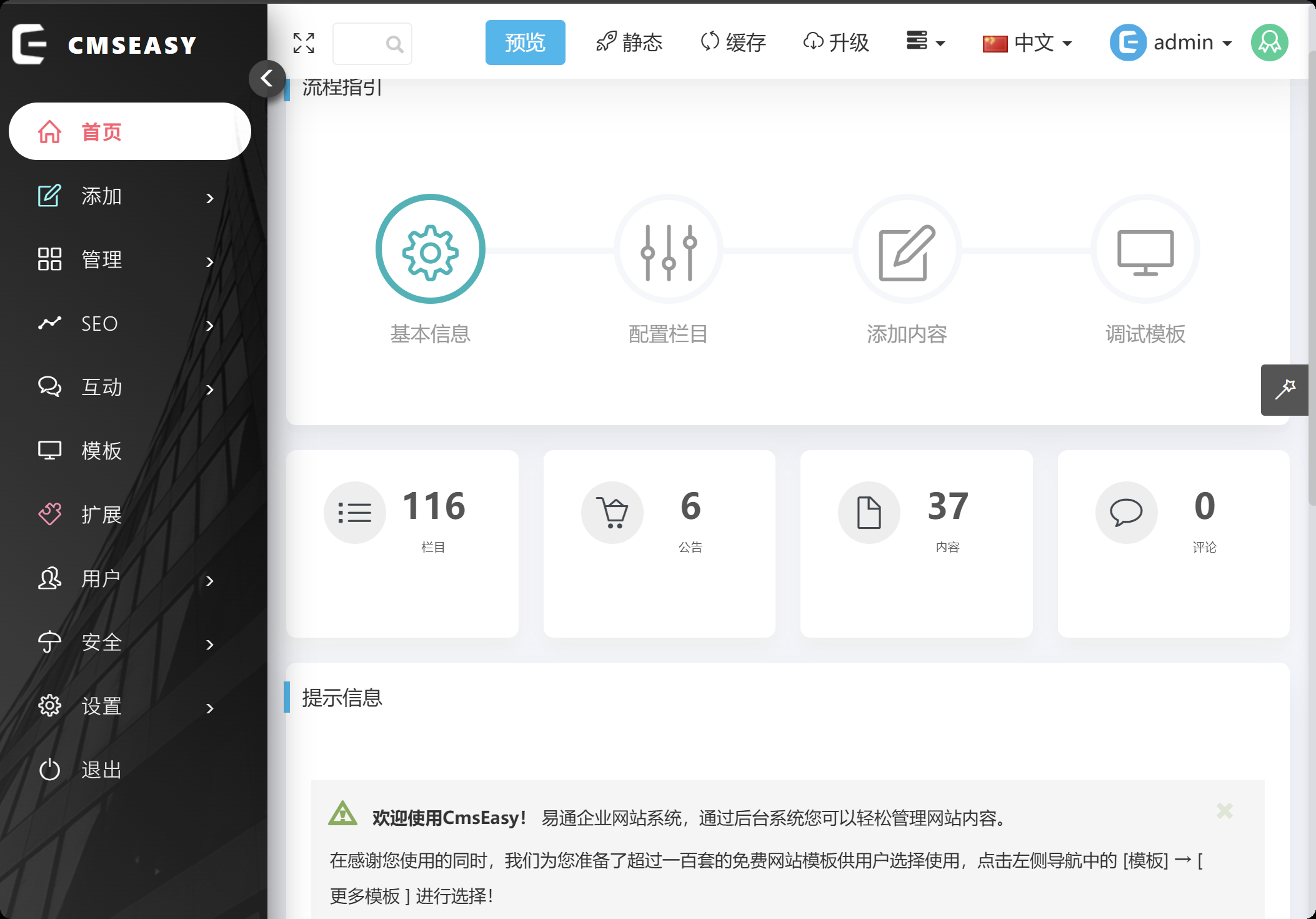1316x919 pixels.
Task: Open the server stack dropdown menu
Action: pyautogui.click(x=925, y=41)
